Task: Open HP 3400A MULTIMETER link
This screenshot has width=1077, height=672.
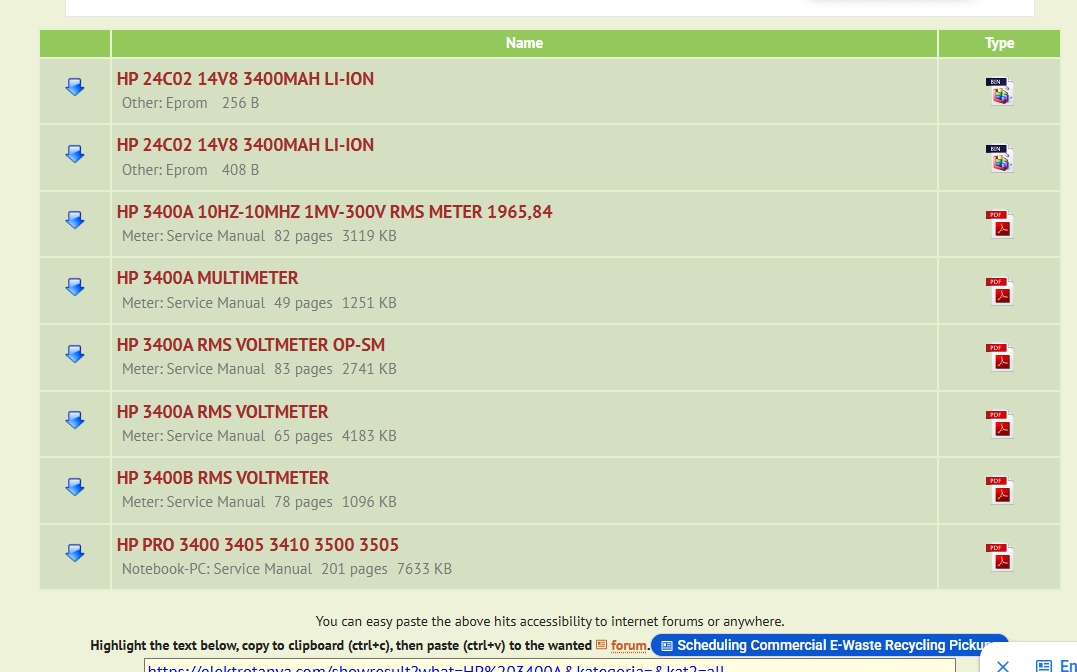Action: pyautogui.click(x=207, y=278)
